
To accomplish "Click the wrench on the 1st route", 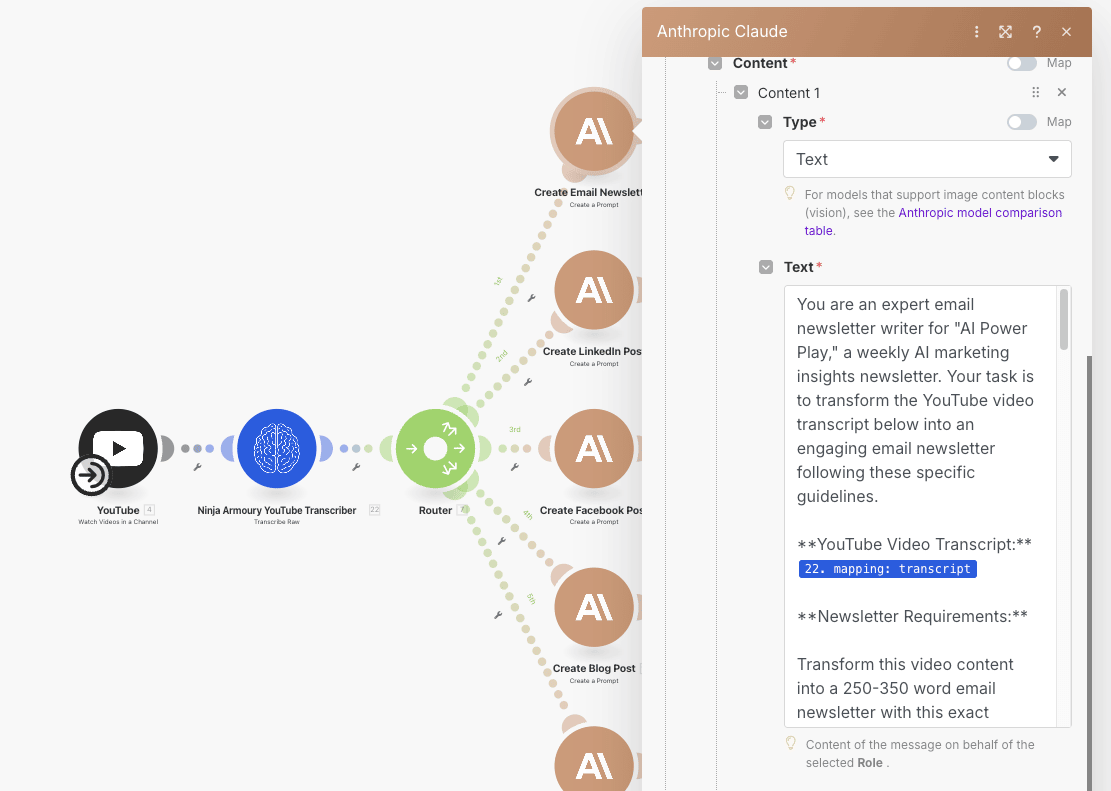I will coord(531,298).
